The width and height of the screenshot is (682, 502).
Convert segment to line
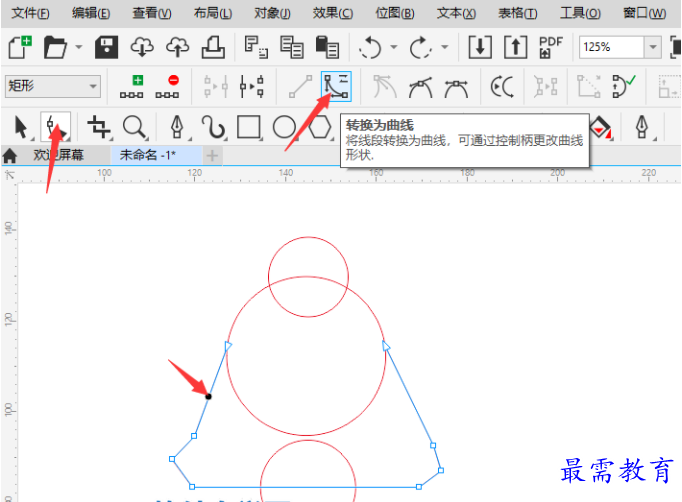(301, 86)
